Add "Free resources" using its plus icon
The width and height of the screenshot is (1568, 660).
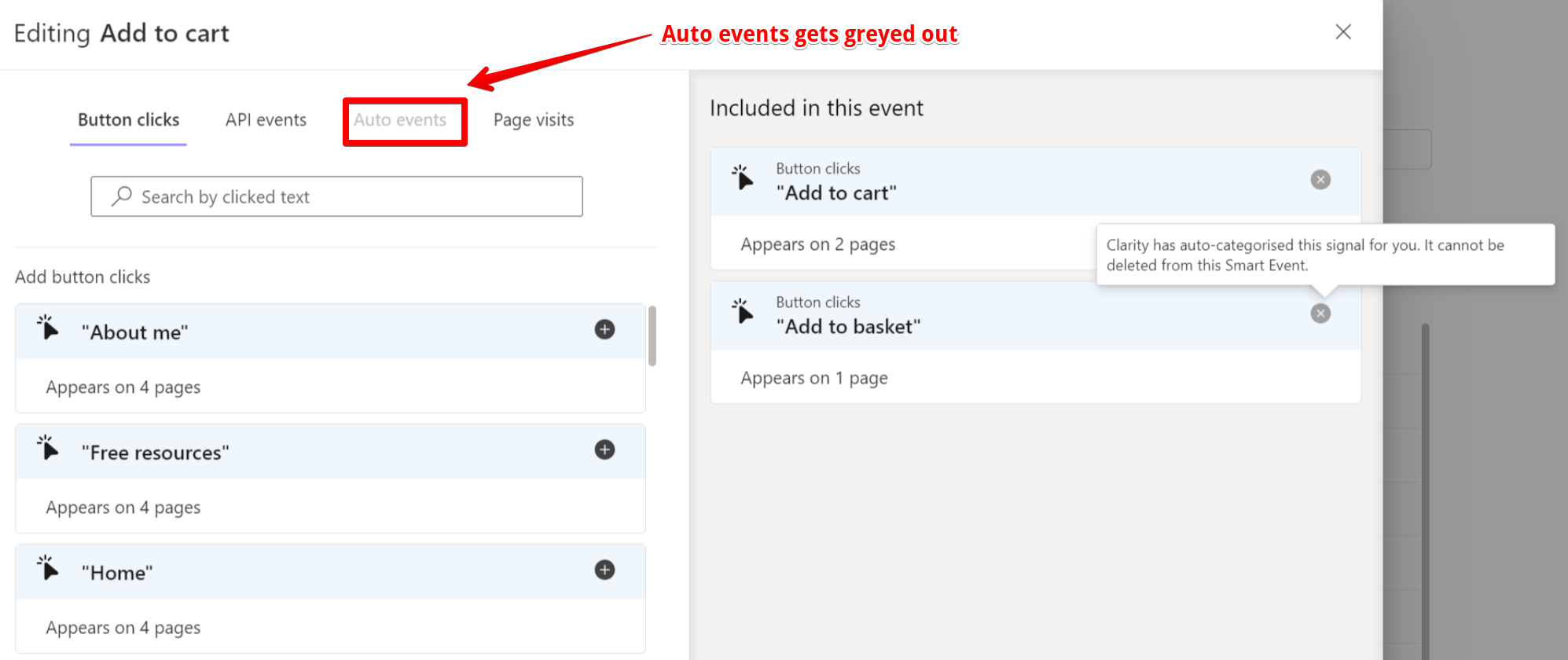point(604,449)
